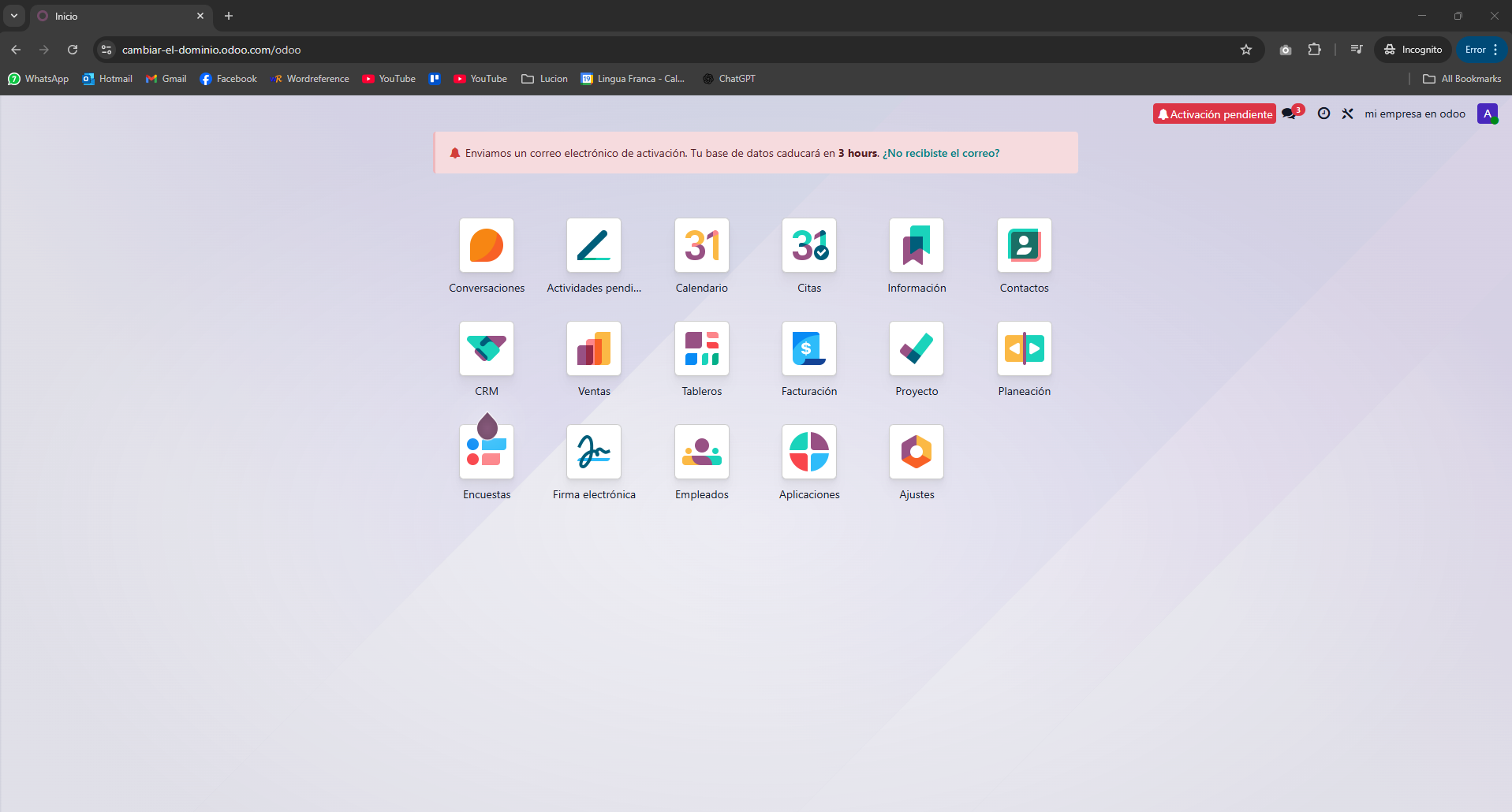Open the Gmail bookmark
This screenshot has height=812, width=1512.
(x=166, y=79)
